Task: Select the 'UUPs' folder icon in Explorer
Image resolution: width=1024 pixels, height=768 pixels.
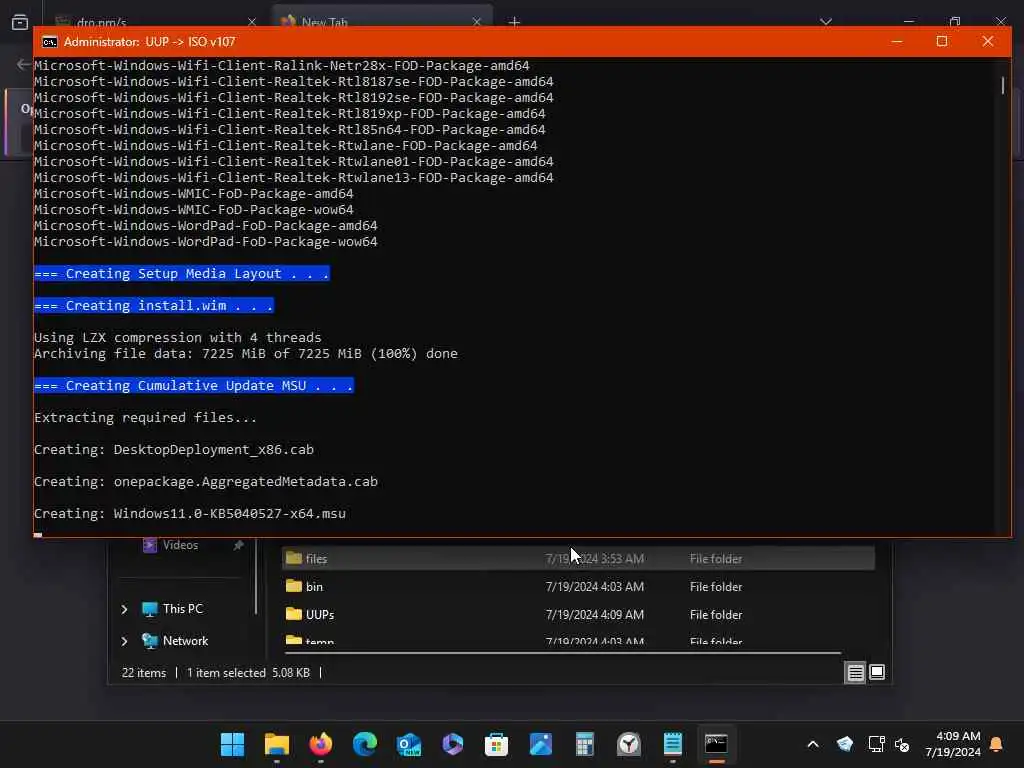Action: [x=294, y=614]
